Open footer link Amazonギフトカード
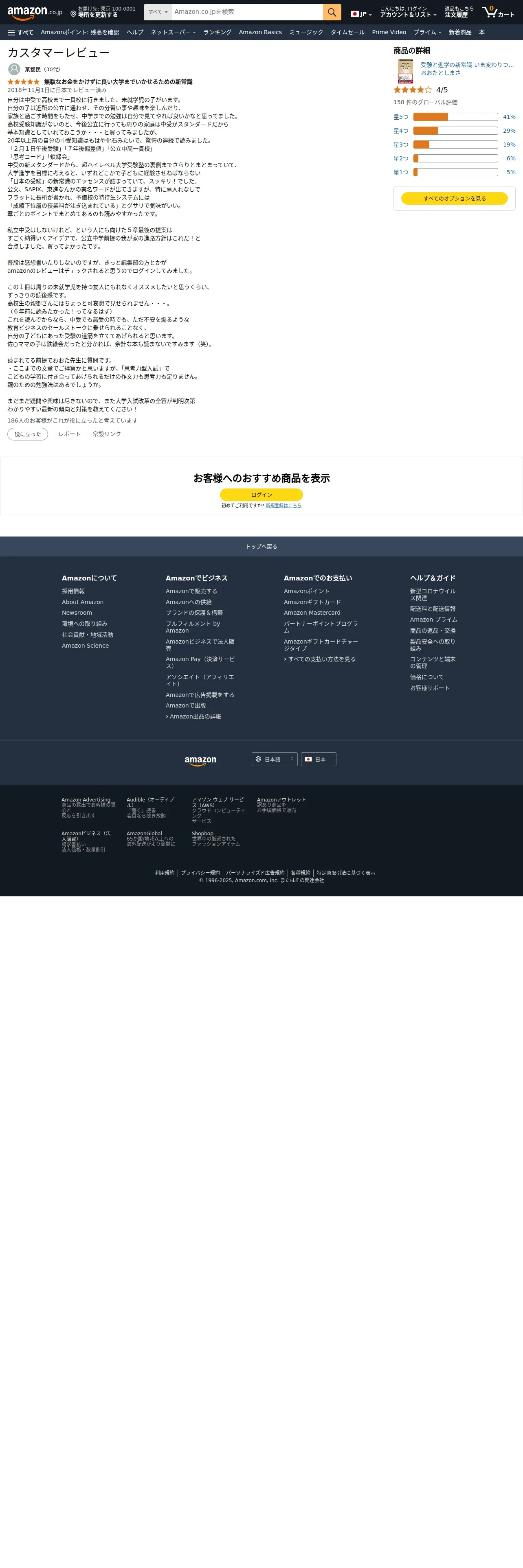 click(312, 602)
